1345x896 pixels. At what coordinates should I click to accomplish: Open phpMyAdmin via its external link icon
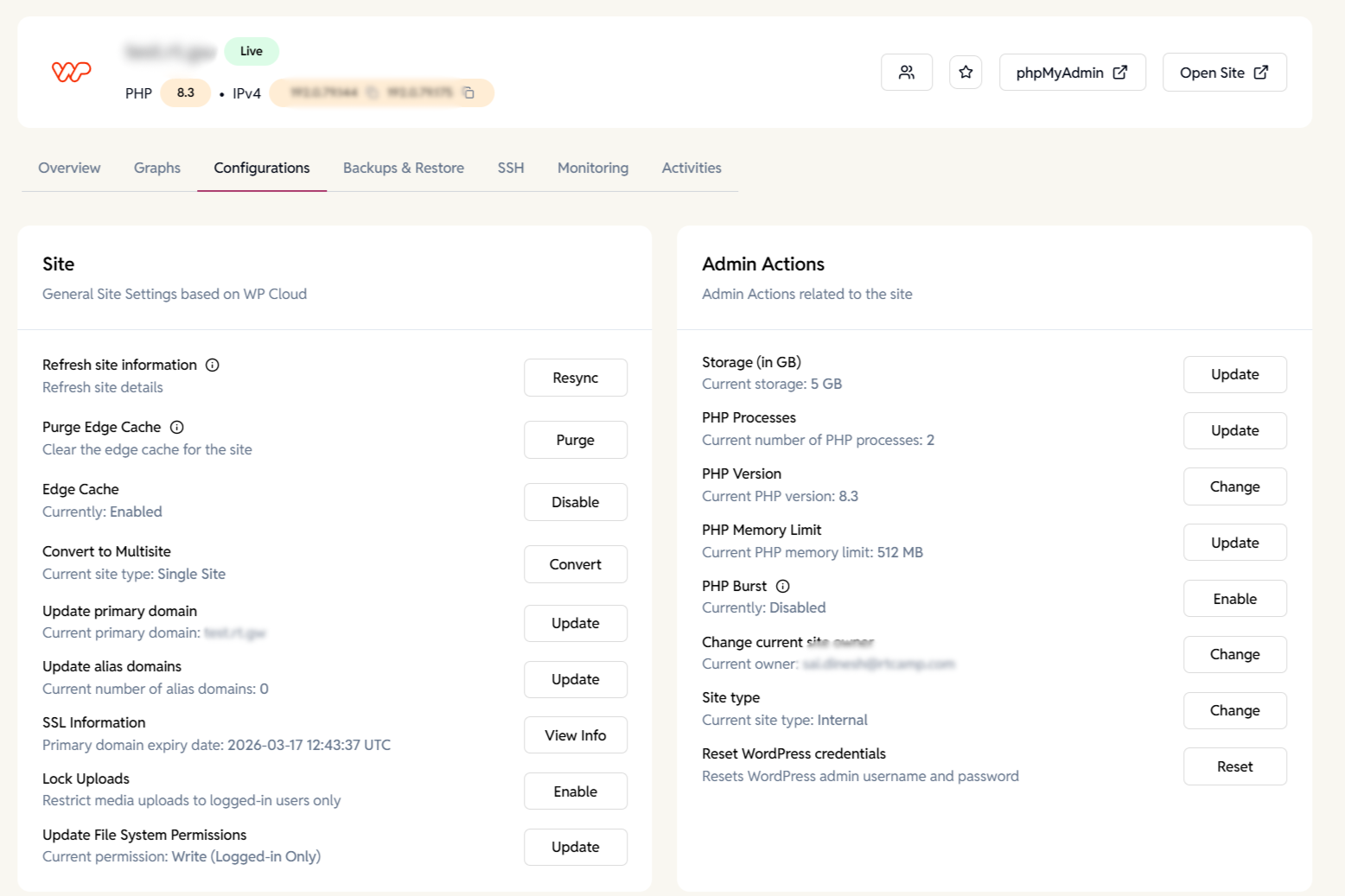pos(1121,73)
